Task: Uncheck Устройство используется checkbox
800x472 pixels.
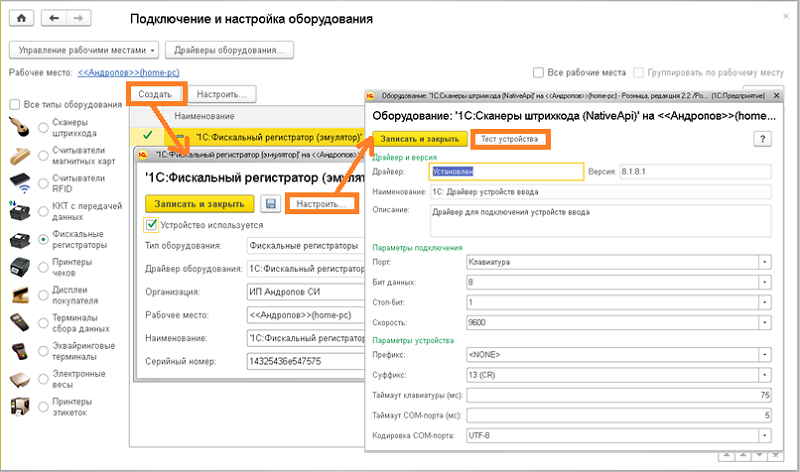Action: [x=151, y=225]
